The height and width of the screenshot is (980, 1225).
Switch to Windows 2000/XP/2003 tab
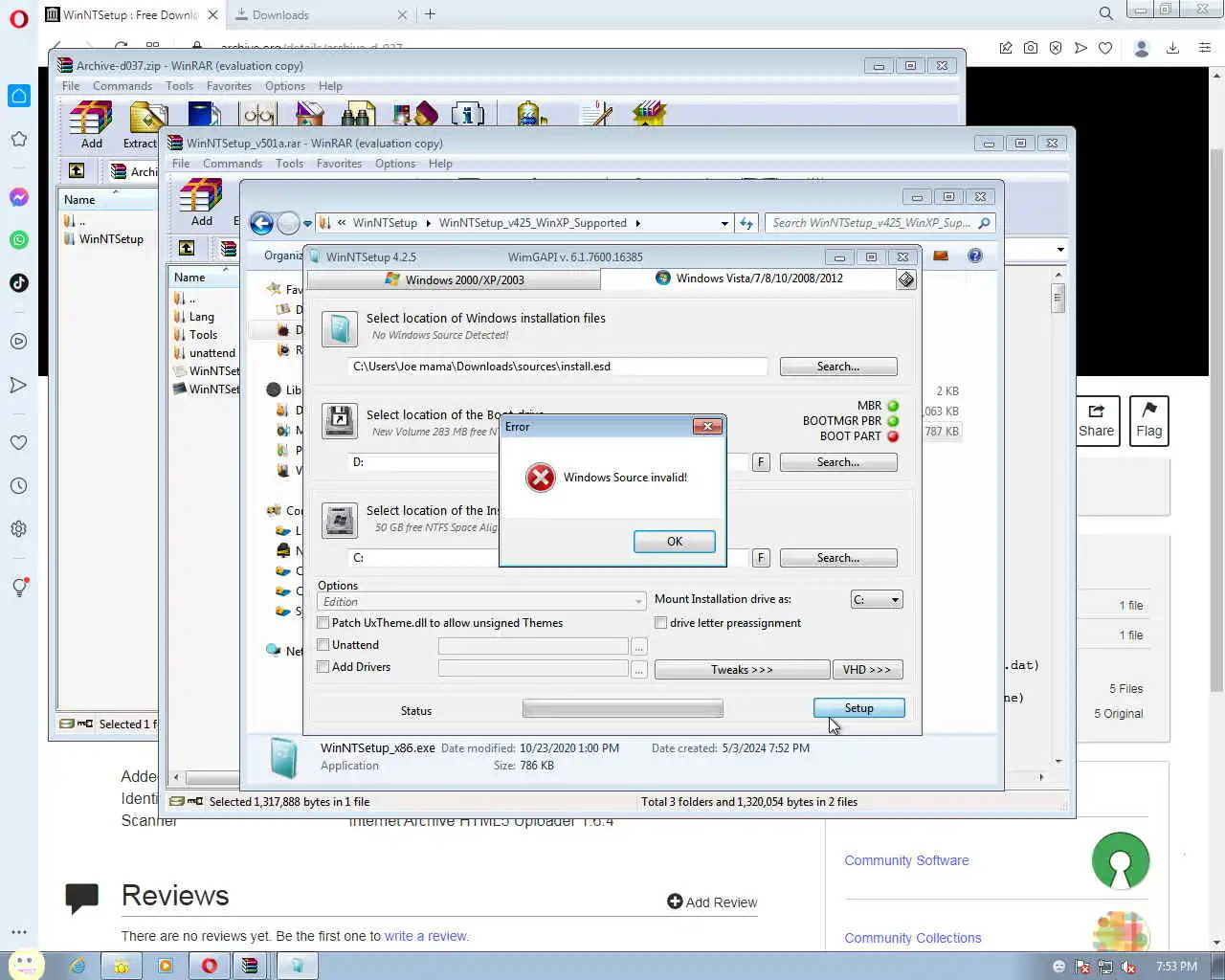pyautogui.click(x=454, y=279)
